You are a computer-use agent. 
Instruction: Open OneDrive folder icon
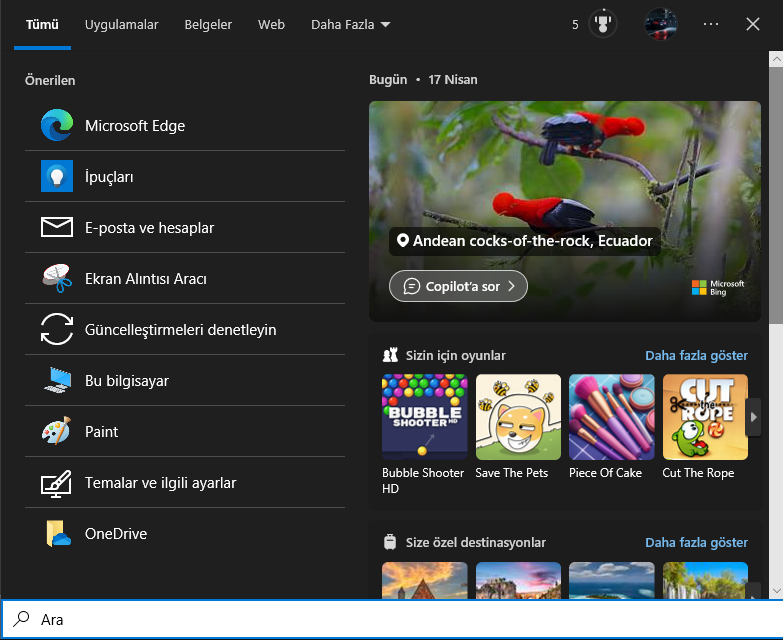click(x=58, y=534)
